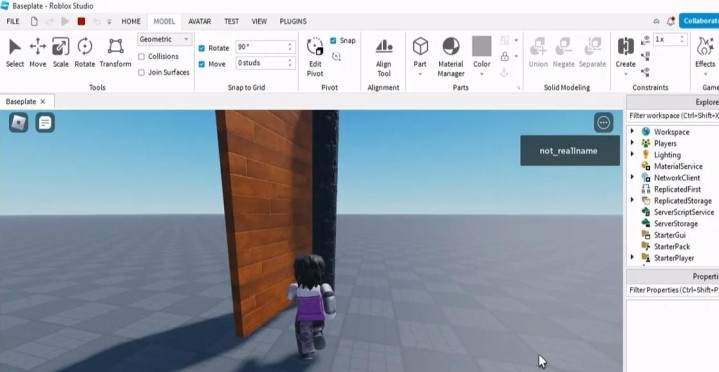Click the Collaborate button

point(699,21)
